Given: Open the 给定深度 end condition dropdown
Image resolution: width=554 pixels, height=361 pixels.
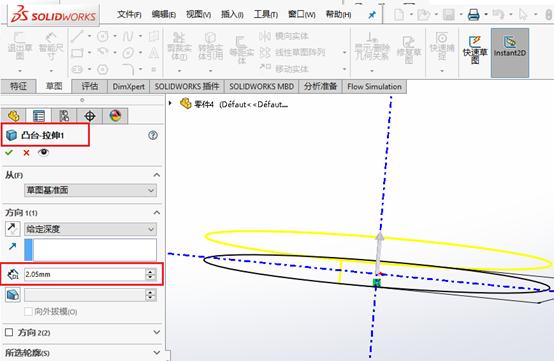Looking at the screenshot, I should pos(90,229).
